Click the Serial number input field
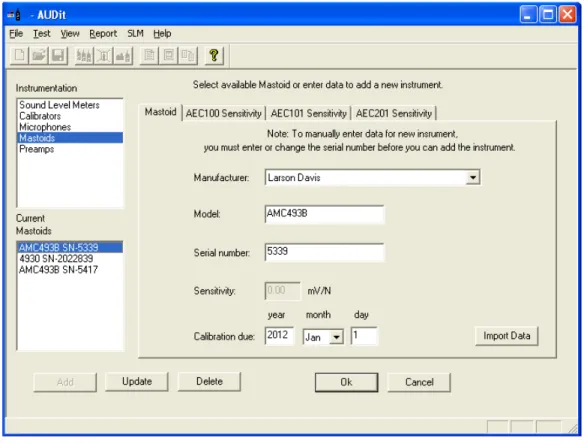This screenshot has height=444, width=584. tap(324, 252)
